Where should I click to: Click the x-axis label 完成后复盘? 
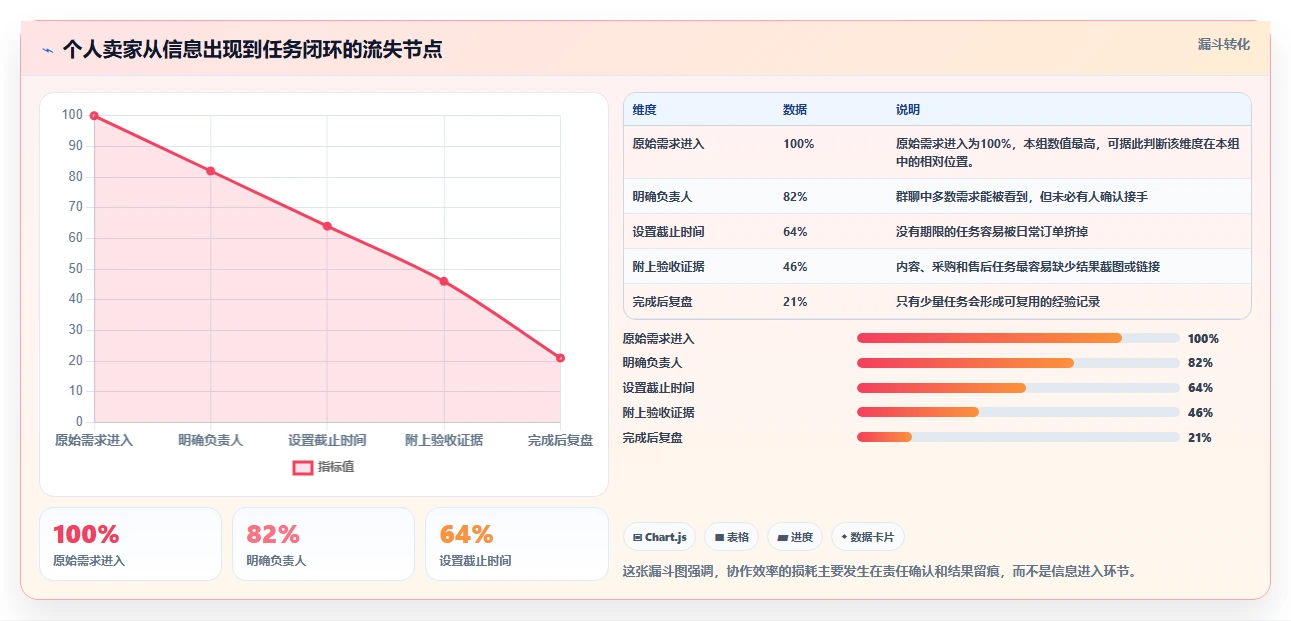pos(560,440)
